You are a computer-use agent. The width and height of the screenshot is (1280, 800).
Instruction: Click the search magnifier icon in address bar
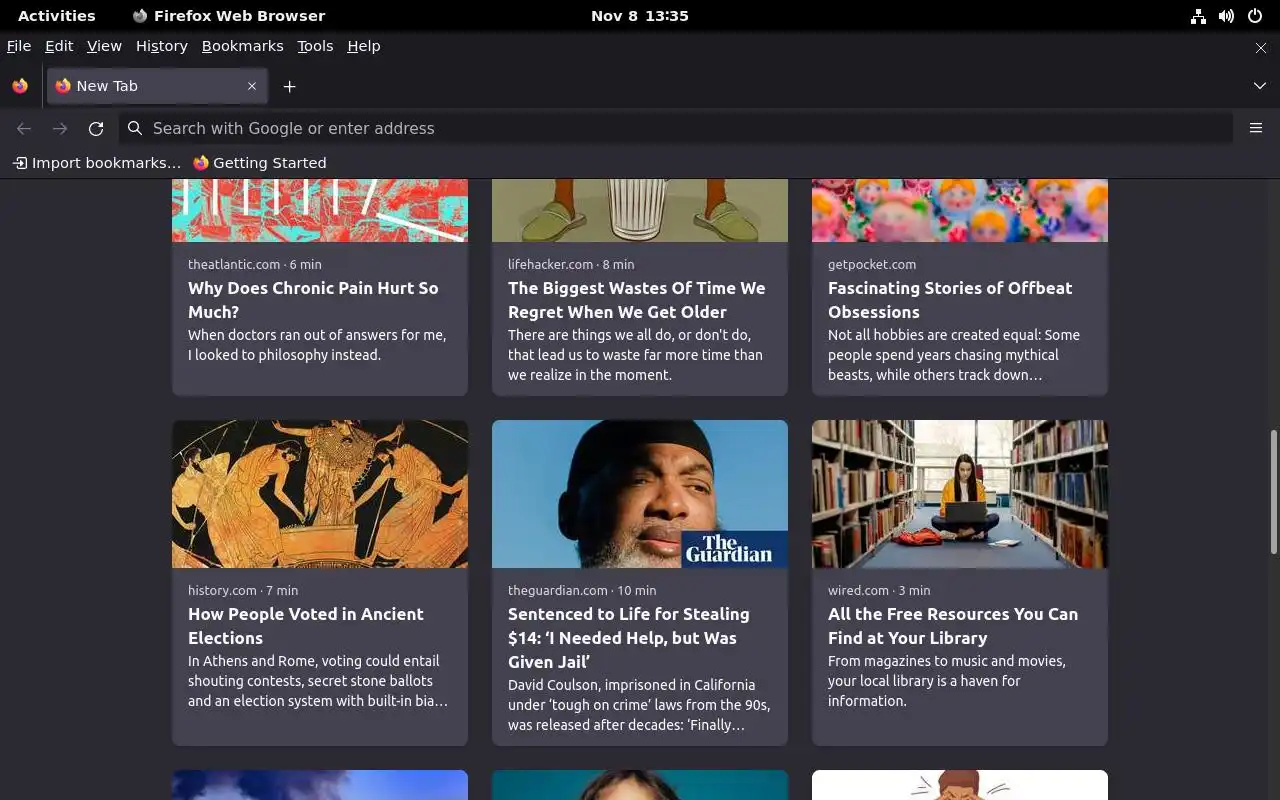(x=135, y=128)
